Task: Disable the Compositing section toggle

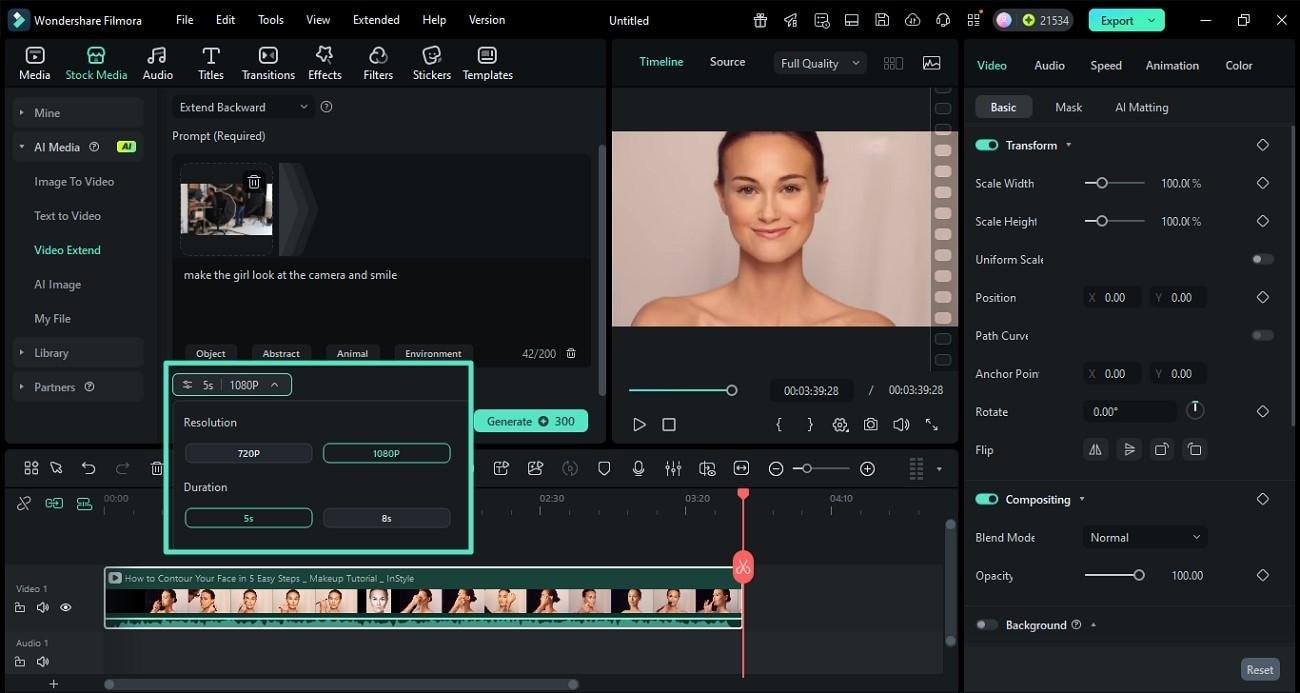Action: pyautogui.click(x=987, y=498)
